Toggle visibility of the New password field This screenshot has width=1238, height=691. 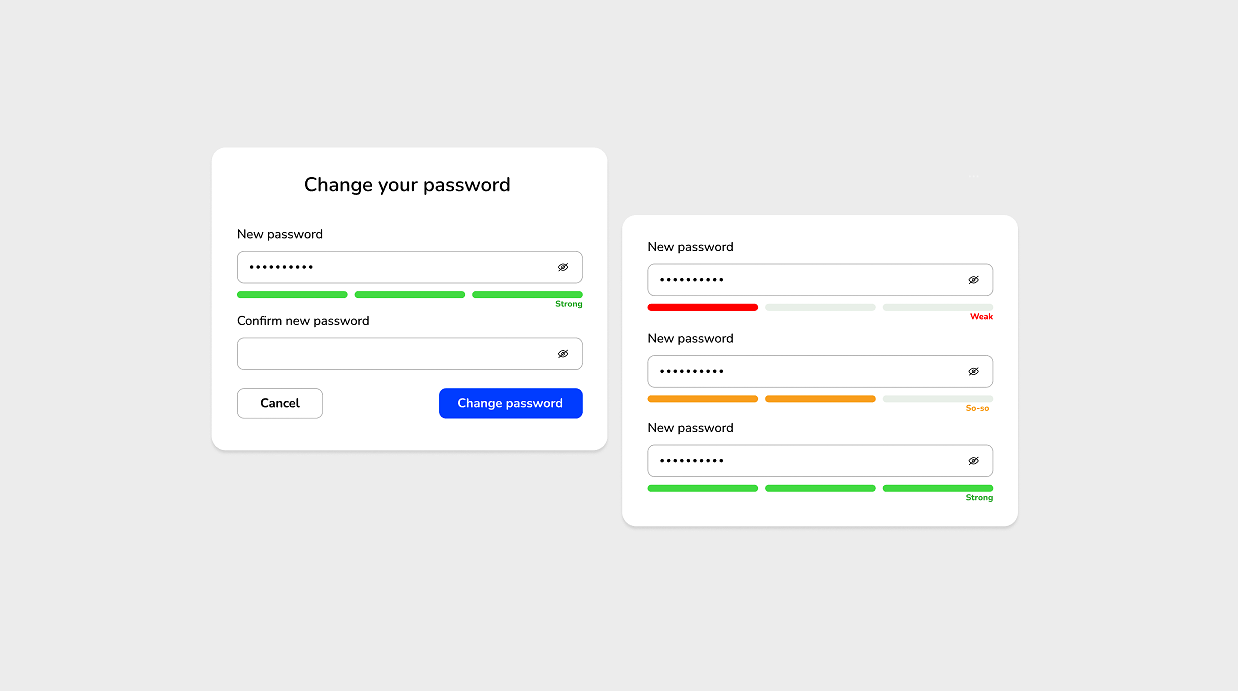pyautogui.click(x=562, y=267)
